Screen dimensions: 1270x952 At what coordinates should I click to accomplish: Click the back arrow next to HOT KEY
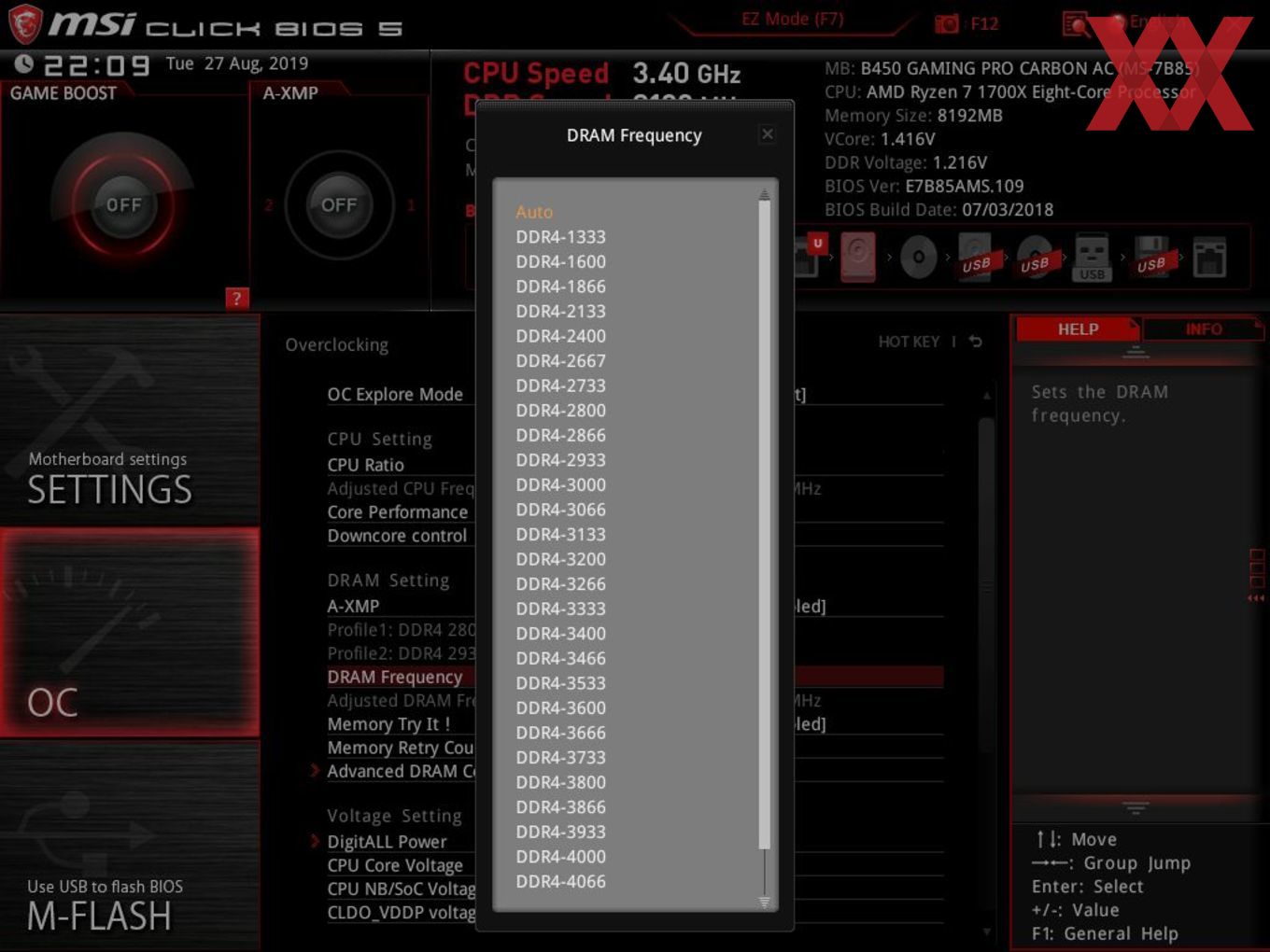[x=976, y=342]
